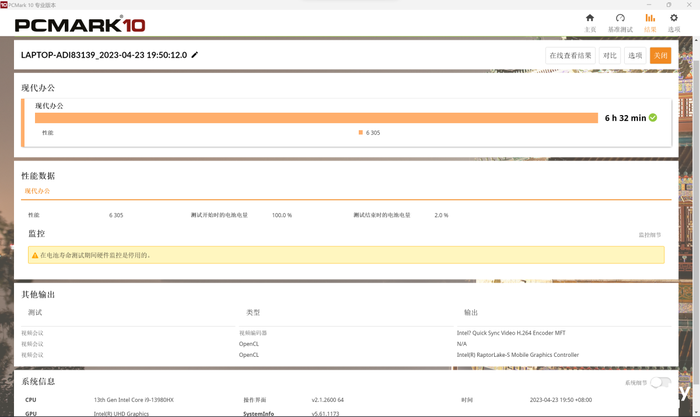The image size is (700, 417).
Task: Edit the result name with pencil icon
Action: point(195,55)
